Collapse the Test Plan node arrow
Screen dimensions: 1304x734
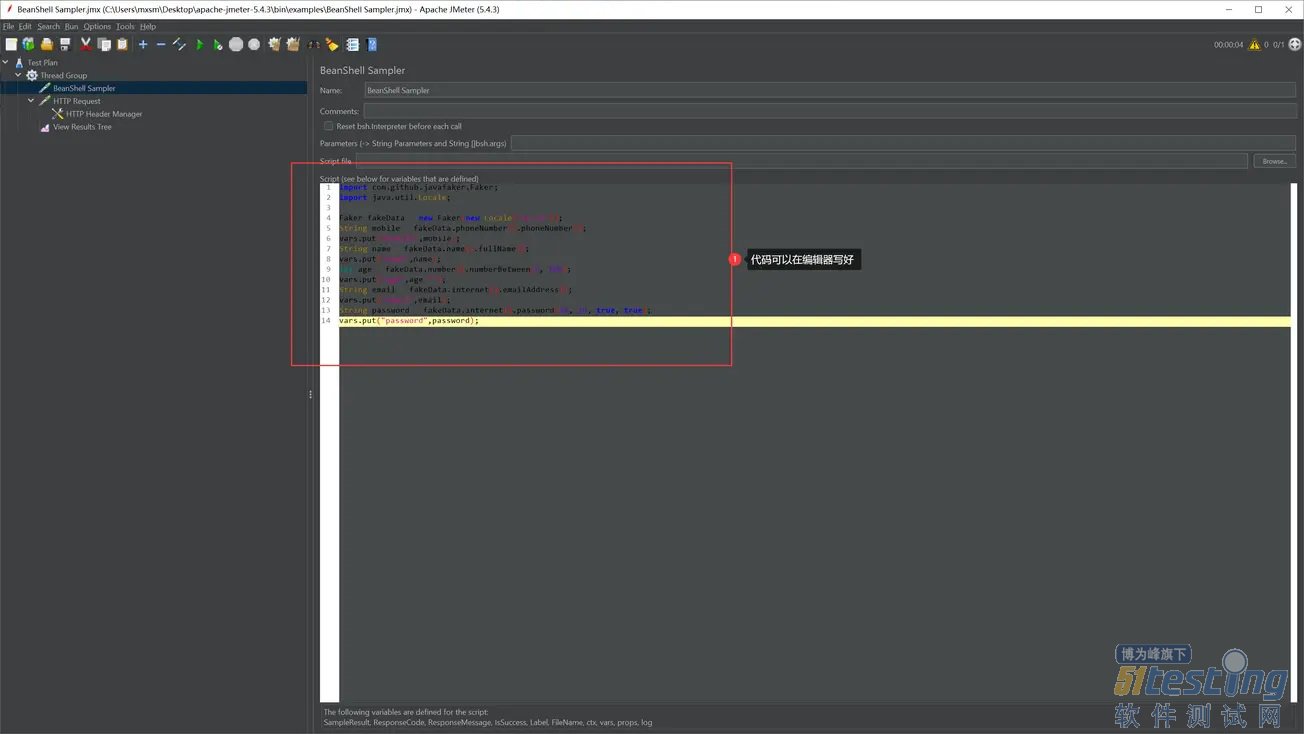[5, 62]
